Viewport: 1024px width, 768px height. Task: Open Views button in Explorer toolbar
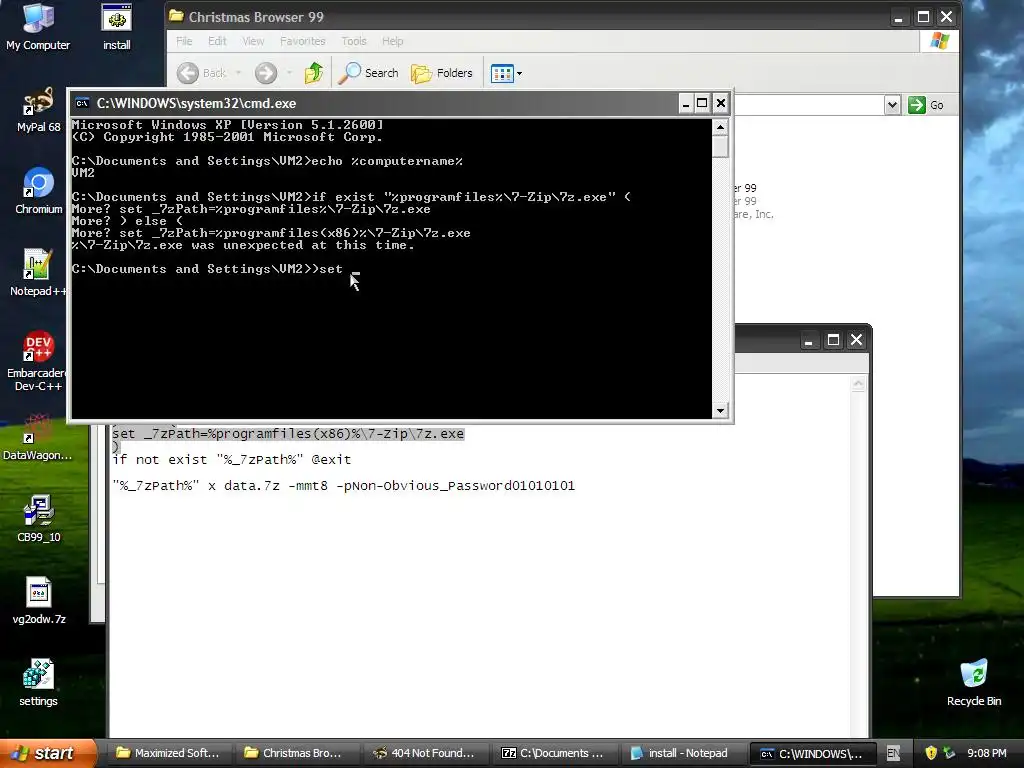(502, 73)
